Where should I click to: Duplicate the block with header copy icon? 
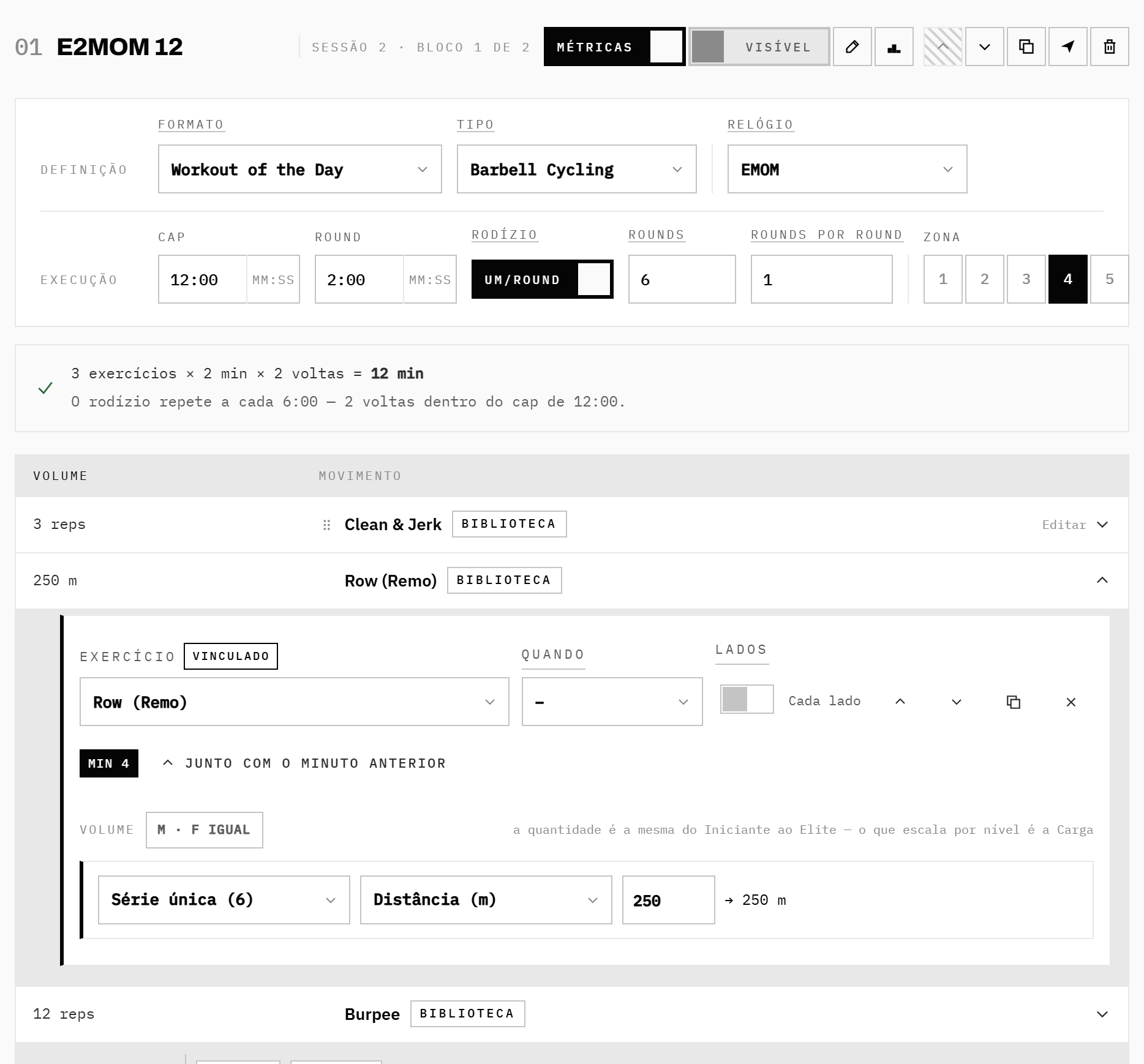(x=1026, y=47)
